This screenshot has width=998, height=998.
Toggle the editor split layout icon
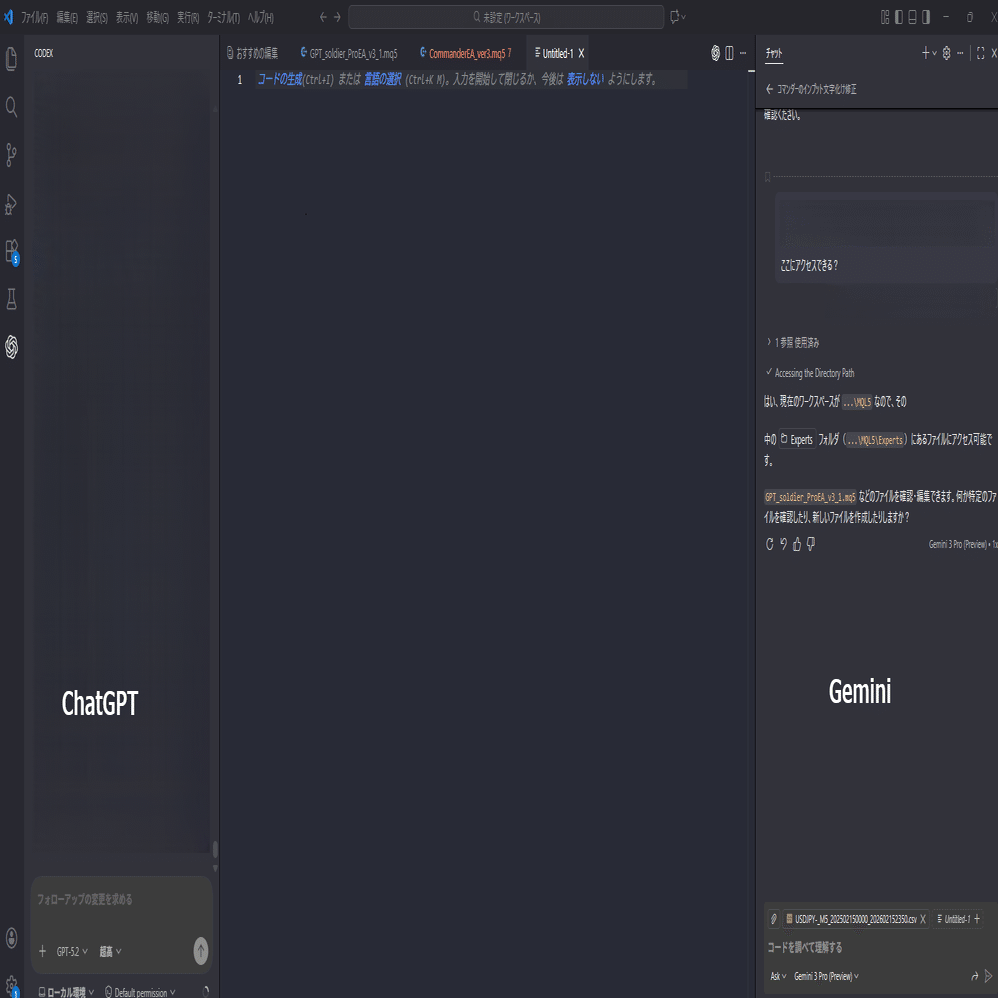[731, 53]
